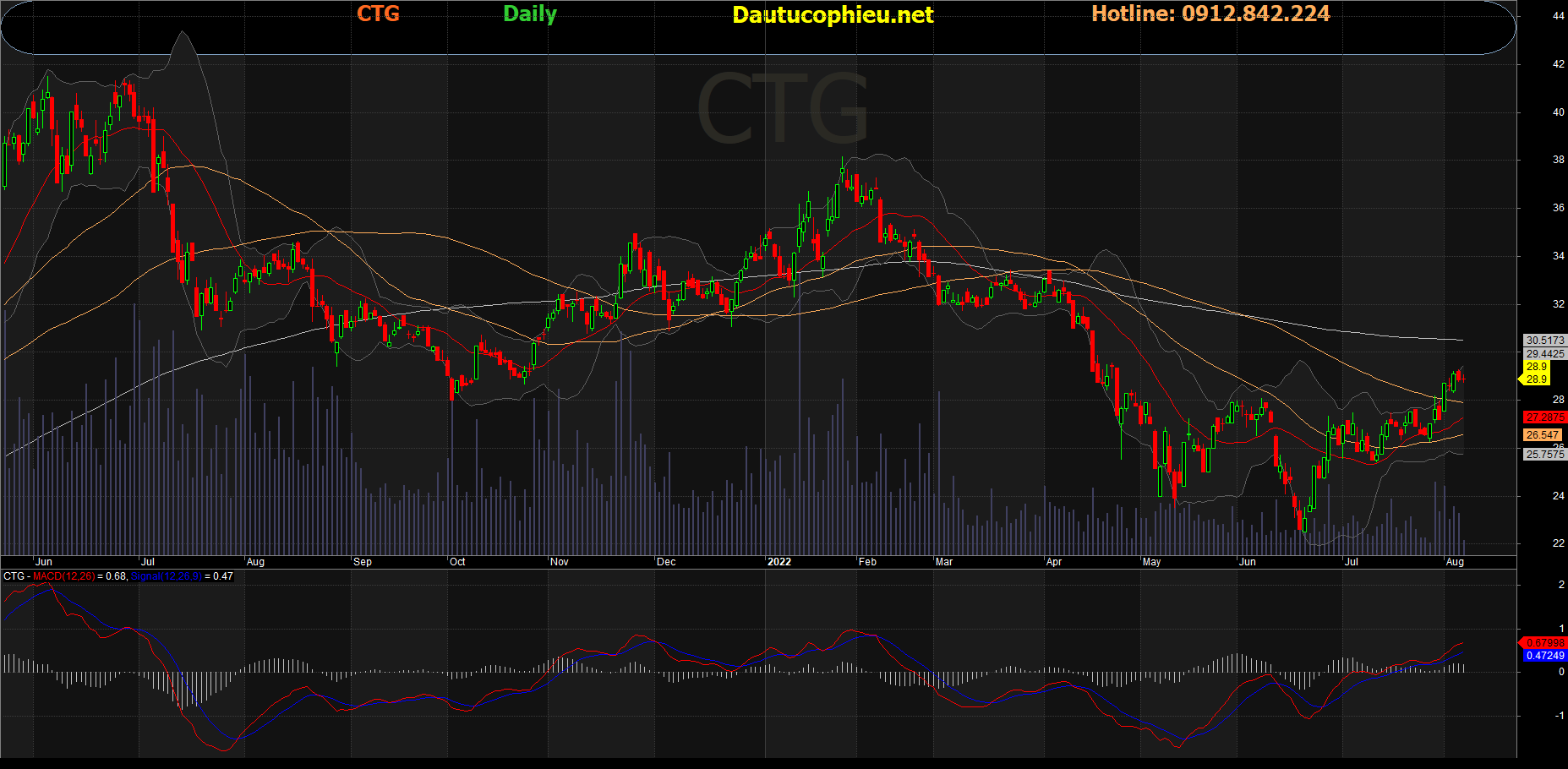
Task: Select the red 27.2875 price tag
Action: pos(1544,417)
